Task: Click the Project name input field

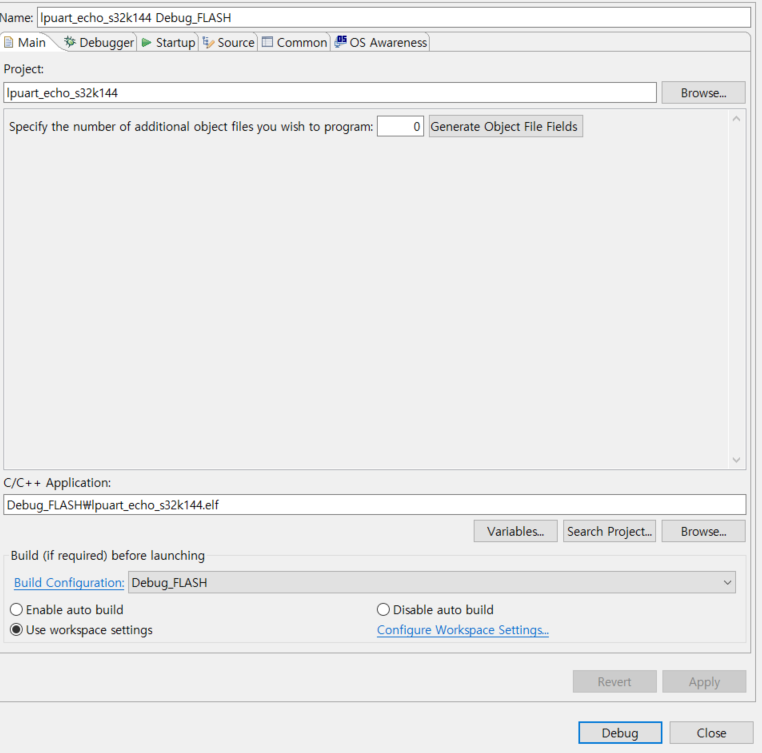Action: point(330,93)
